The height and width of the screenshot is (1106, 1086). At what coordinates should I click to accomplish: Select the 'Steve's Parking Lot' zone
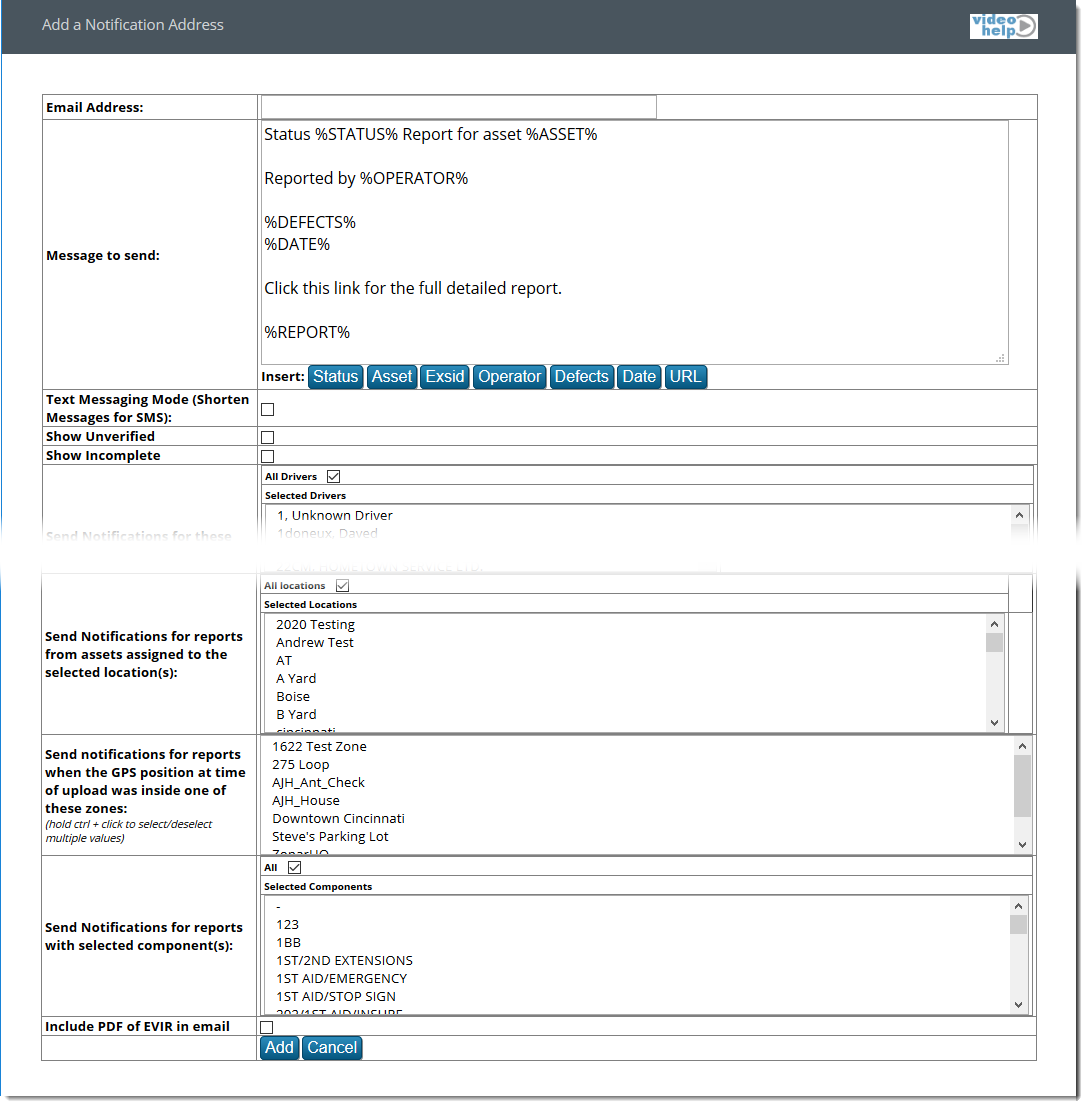tap(330, 837)
